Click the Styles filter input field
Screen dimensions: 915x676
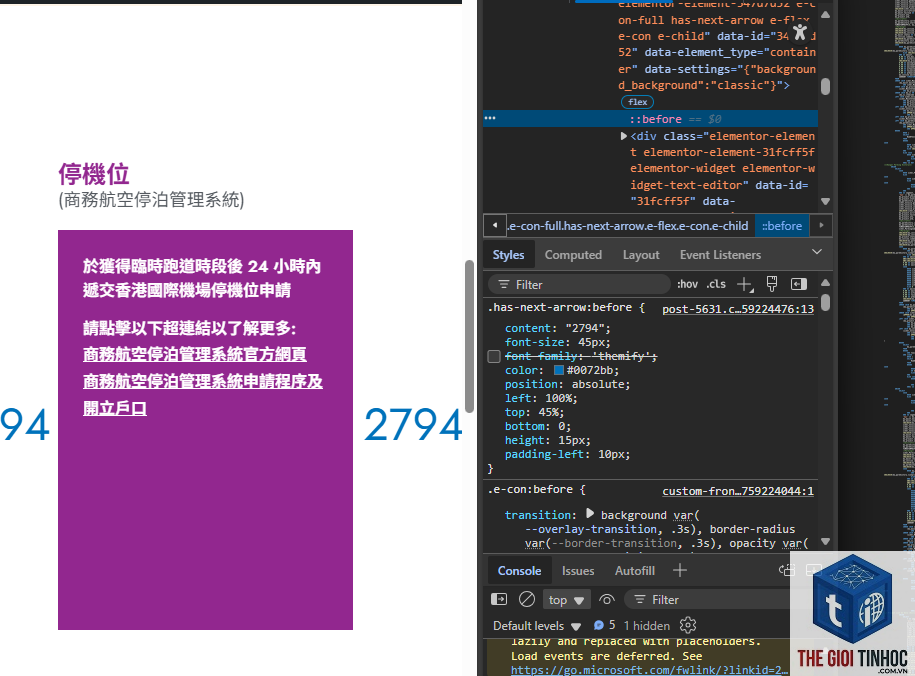579,284
